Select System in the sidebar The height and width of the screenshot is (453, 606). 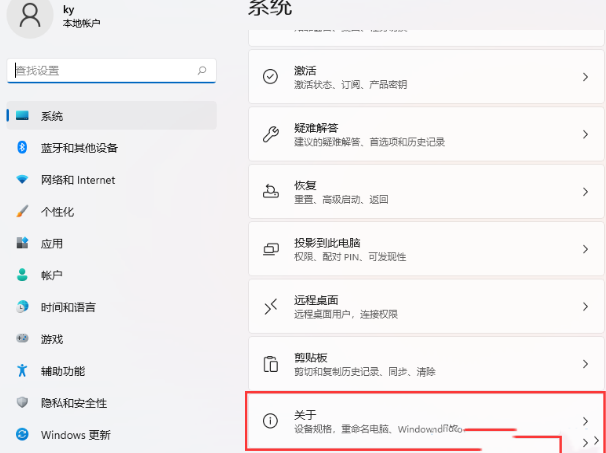[x=110, y=116]
